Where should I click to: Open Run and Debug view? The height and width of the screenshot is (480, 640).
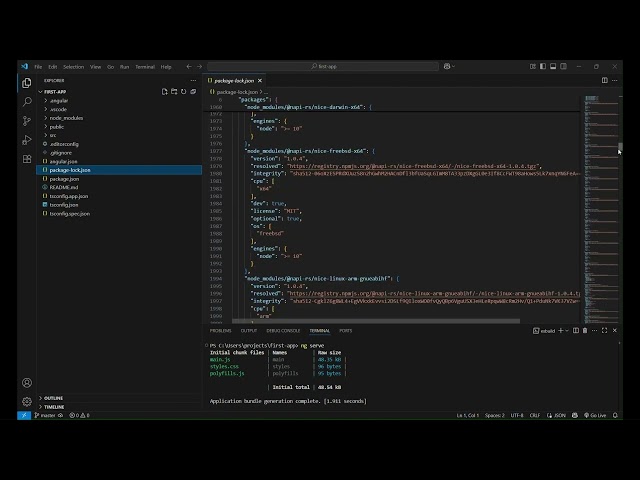click(27, 140)
